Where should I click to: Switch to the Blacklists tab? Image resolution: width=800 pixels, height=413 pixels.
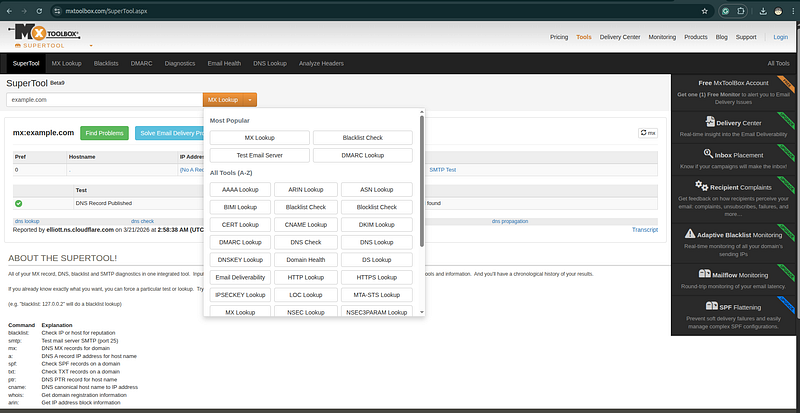pos(106,63)
